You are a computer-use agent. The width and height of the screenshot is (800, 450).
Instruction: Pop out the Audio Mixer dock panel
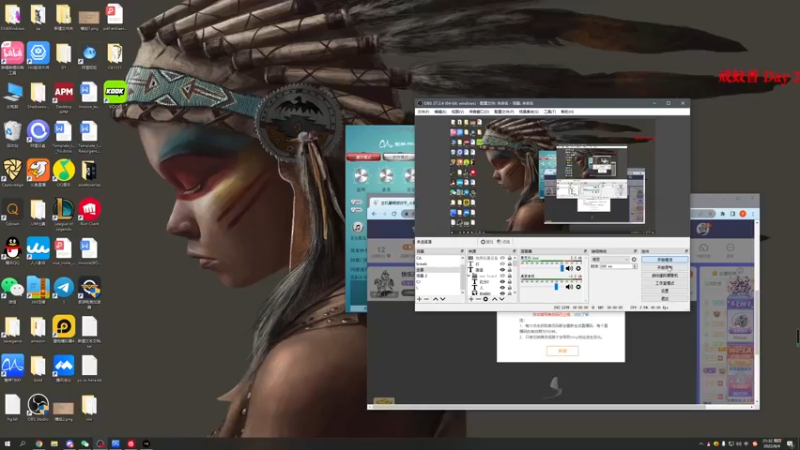[x=585, y=251]
